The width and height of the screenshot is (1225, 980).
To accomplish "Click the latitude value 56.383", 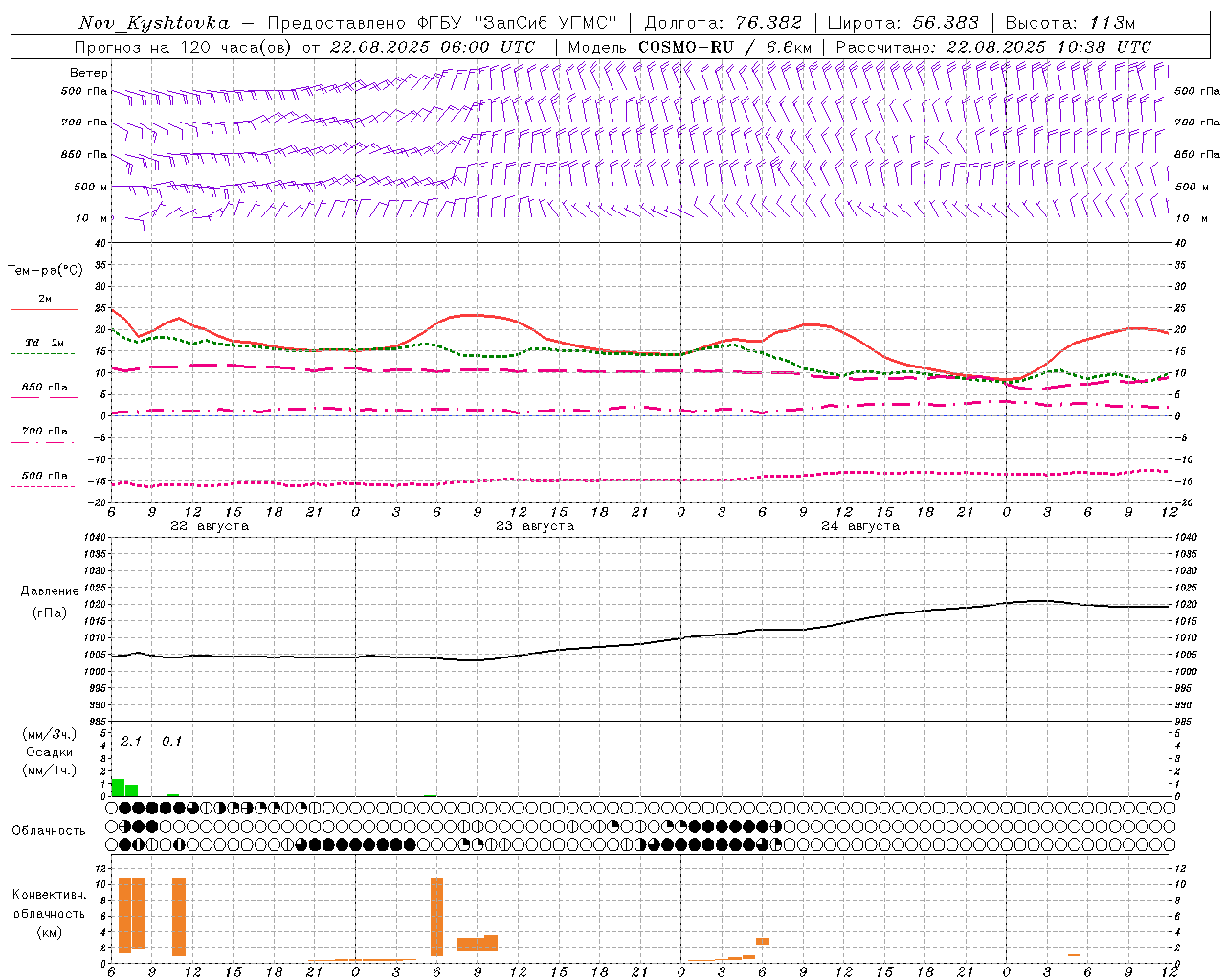I will coord(946,23).
